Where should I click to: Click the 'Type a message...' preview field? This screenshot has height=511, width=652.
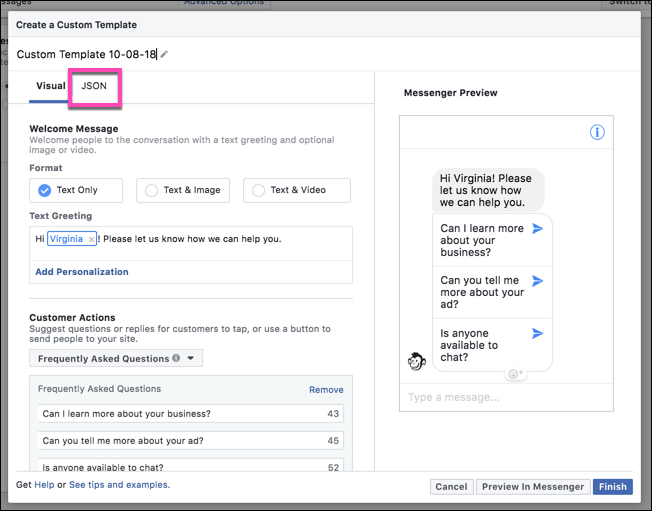click(506, 397)
